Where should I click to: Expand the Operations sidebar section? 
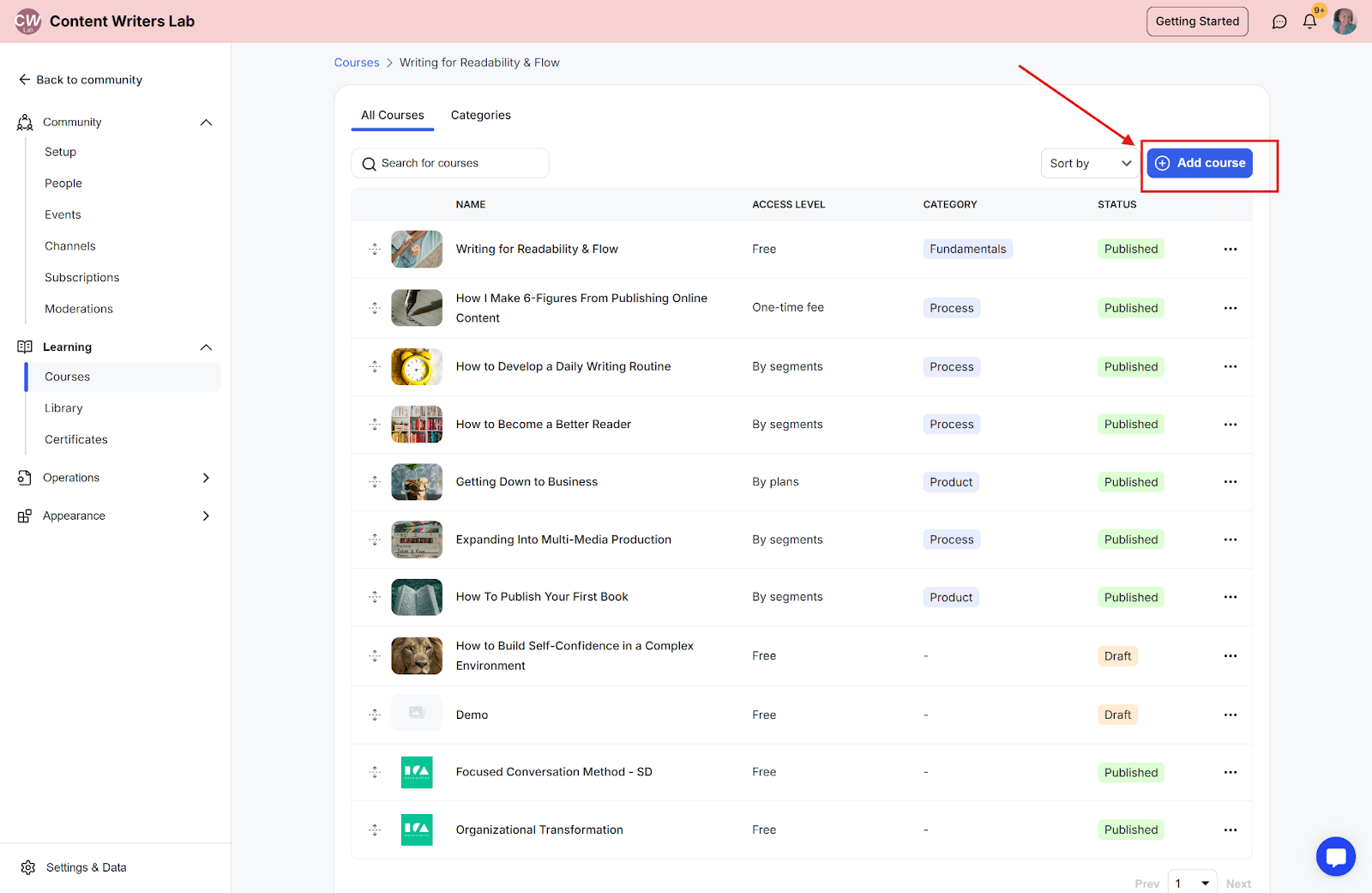[x=206, y=478]
